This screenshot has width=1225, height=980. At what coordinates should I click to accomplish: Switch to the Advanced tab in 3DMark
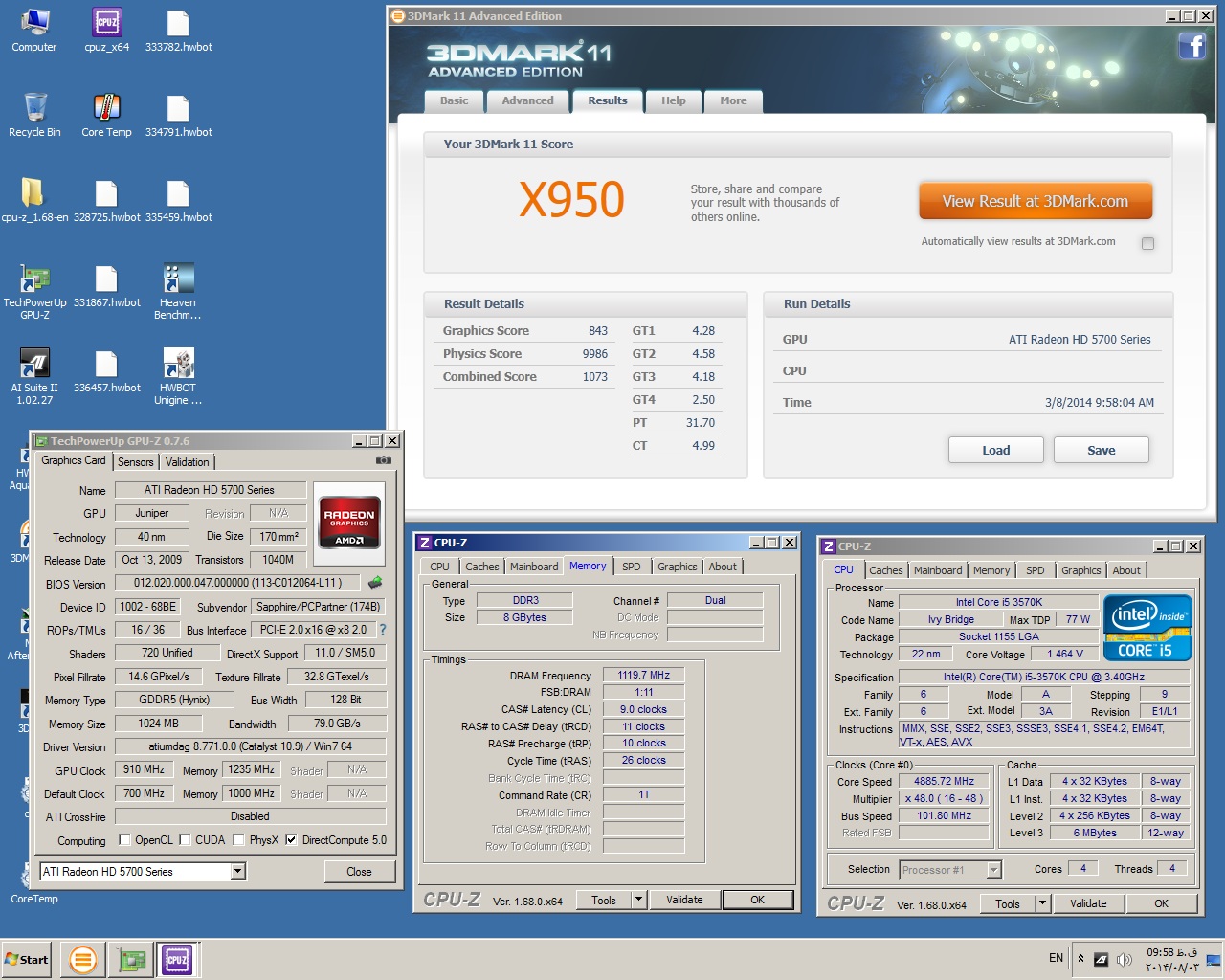[x=527, y=100]
